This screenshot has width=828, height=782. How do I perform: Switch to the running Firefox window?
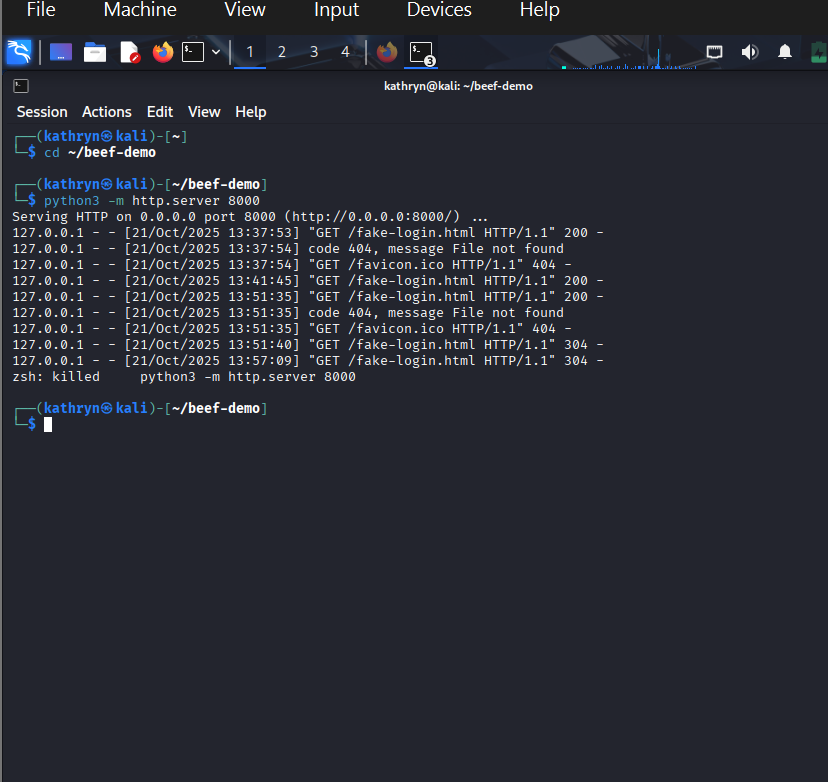[x=386, y=52]
